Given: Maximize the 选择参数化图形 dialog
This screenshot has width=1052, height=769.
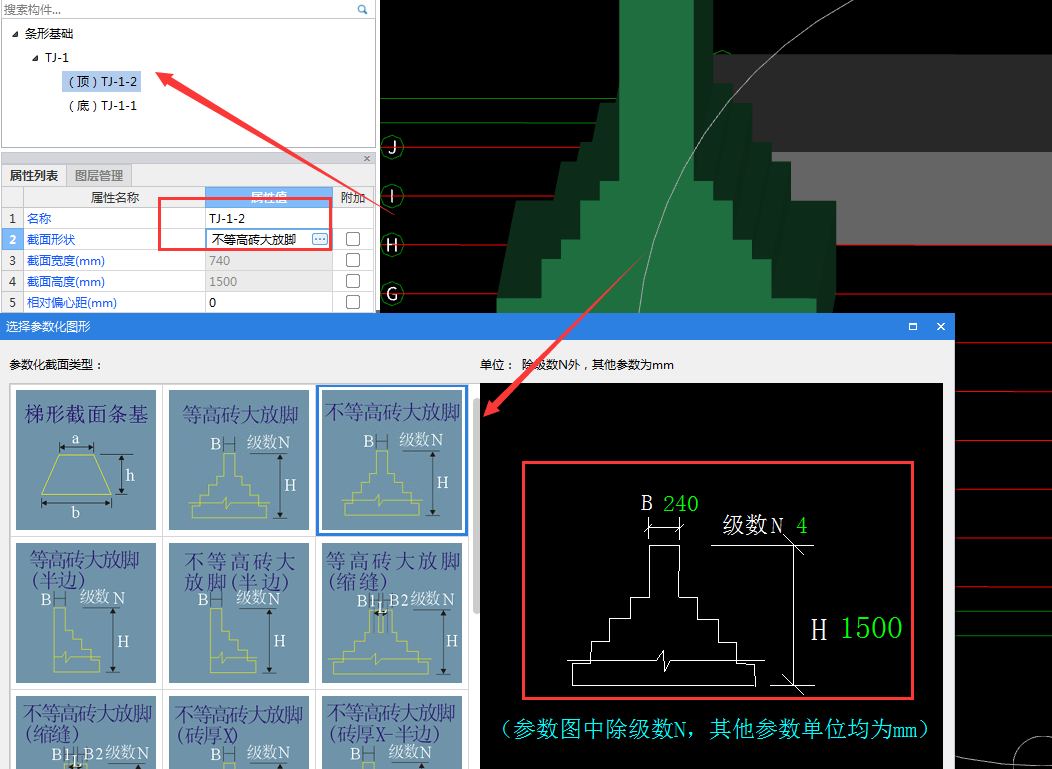Looking at the screenshot, I should point(912,326).
